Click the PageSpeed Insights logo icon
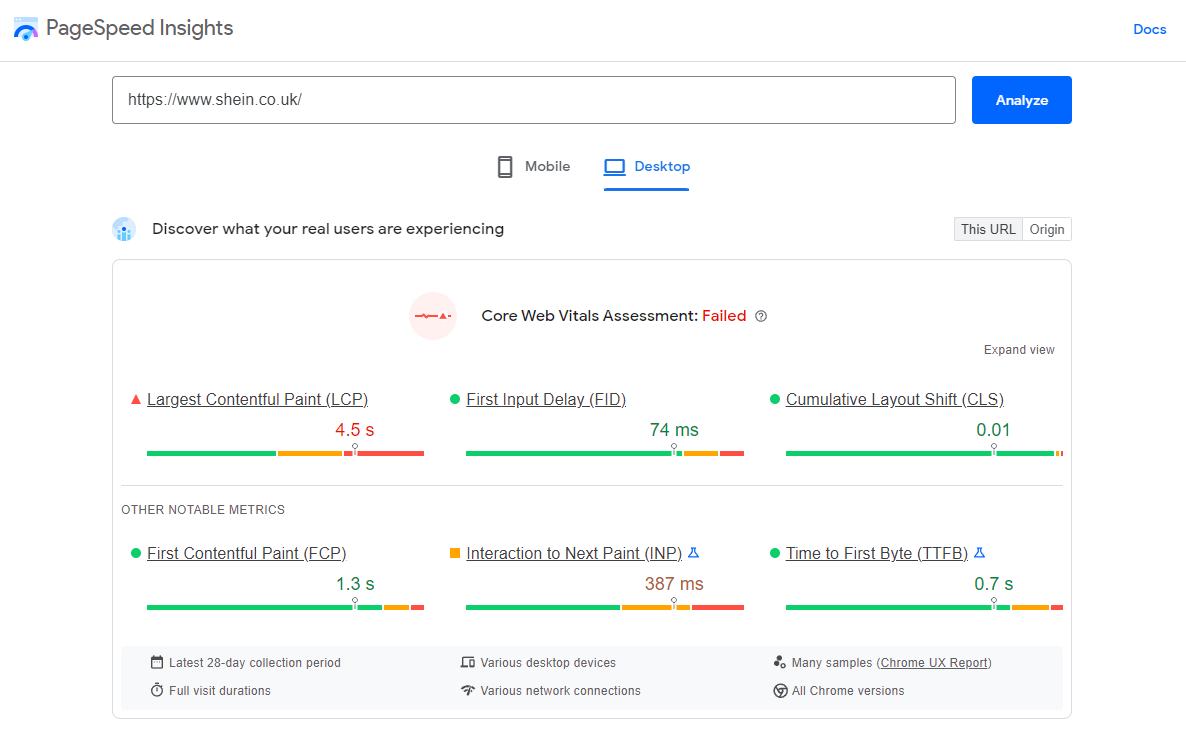1186x736 pixels. coord(26,28)
